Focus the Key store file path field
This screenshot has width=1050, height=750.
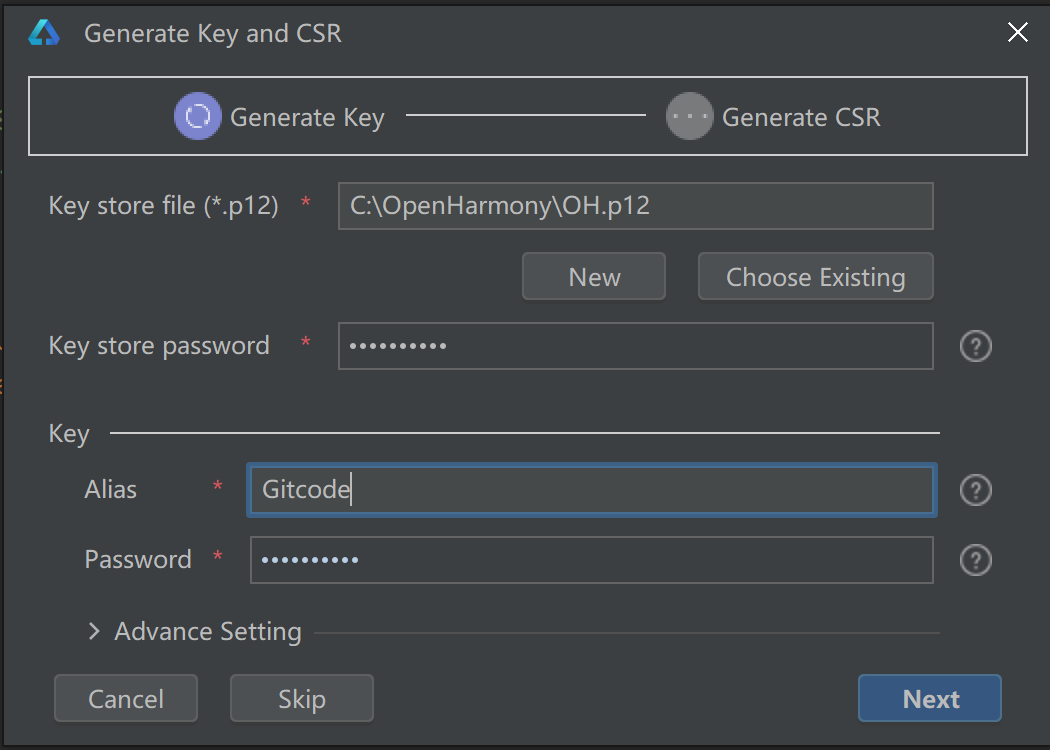635,206
